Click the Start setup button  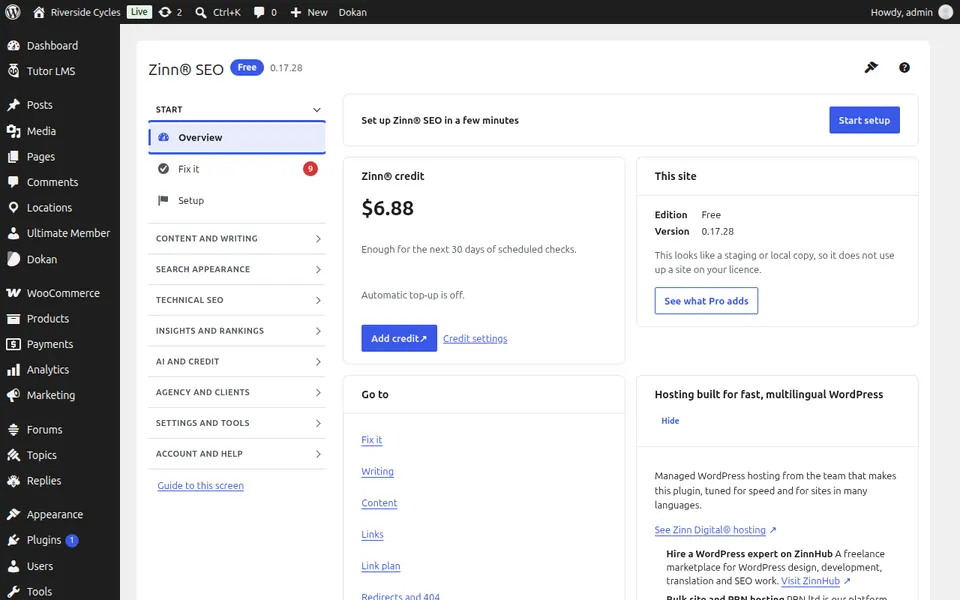(864, 120)
